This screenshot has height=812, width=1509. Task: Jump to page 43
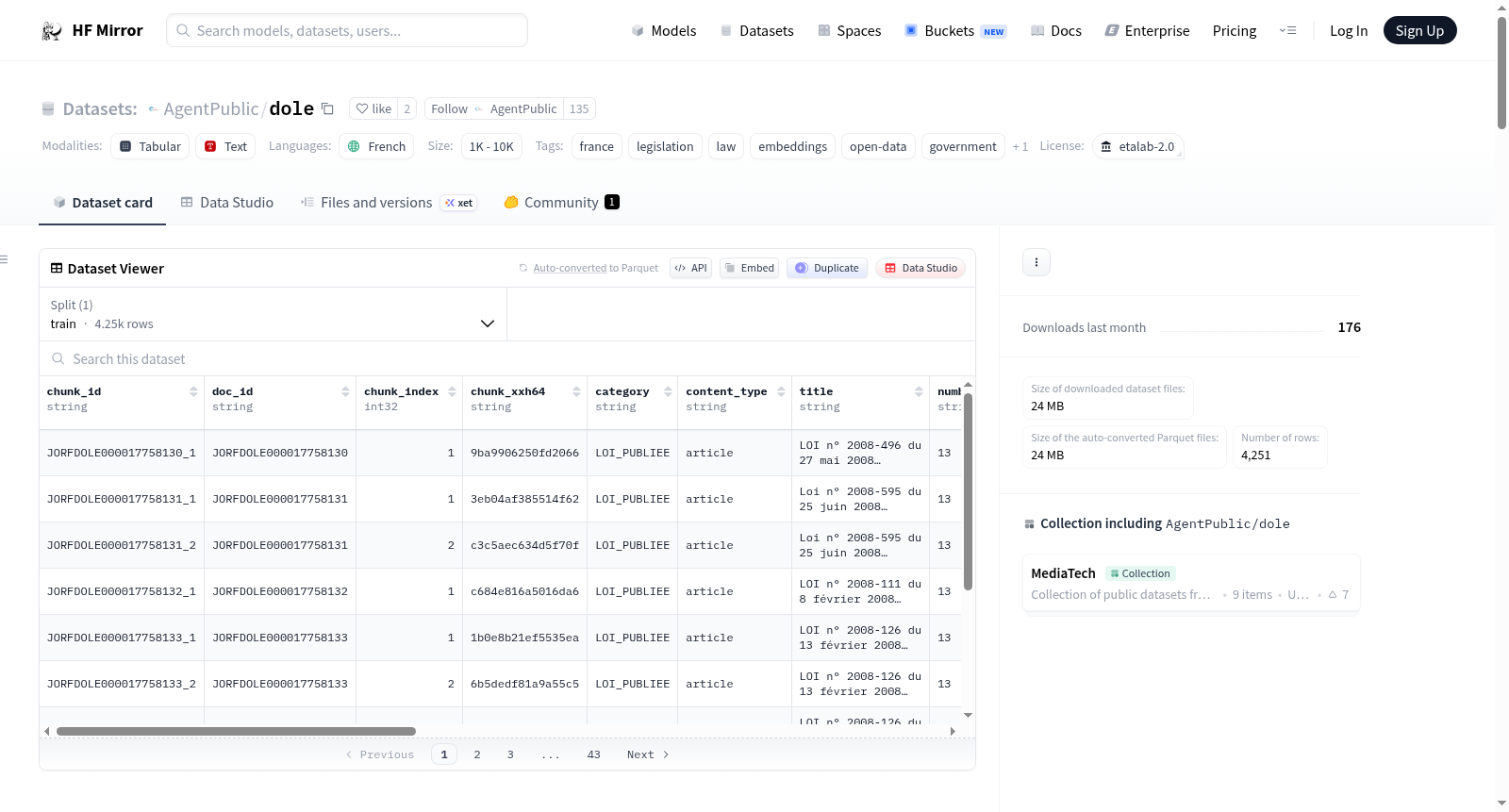pos(593,754)
